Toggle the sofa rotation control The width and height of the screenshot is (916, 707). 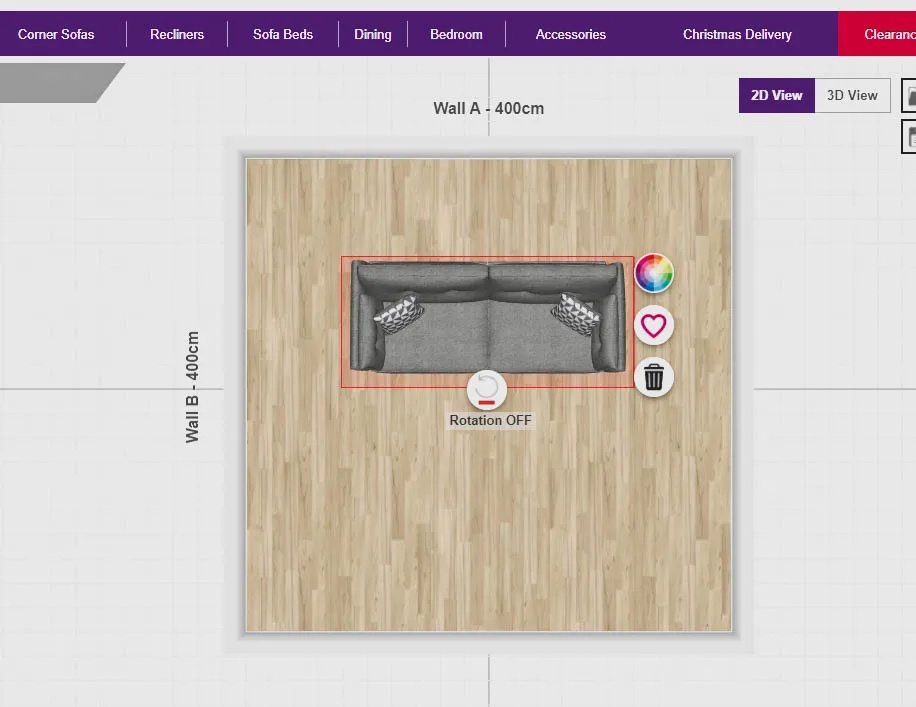[x=487, y=389]
